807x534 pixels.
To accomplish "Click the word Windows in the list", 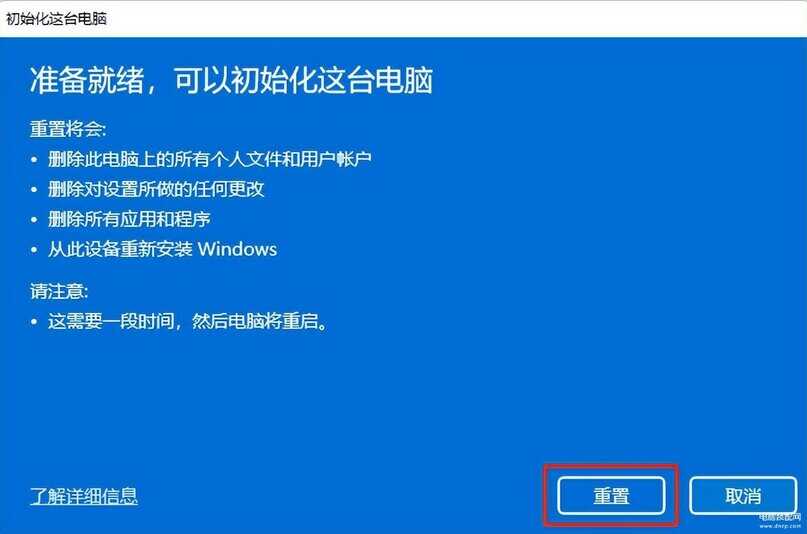I will click(x=237, y=249).
